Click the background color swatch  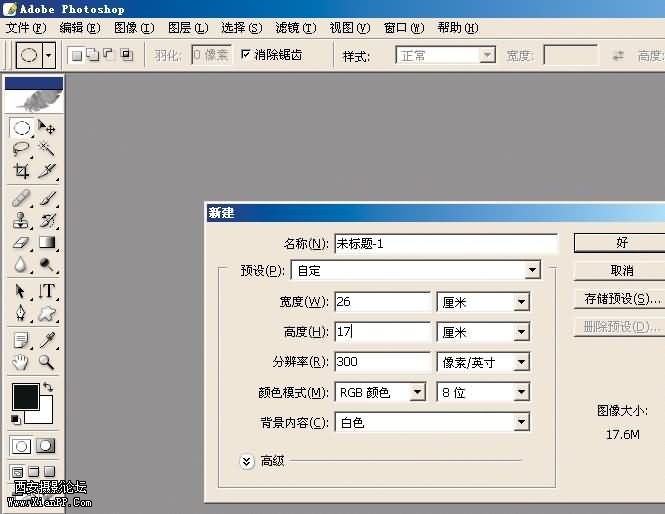point(46,415)
